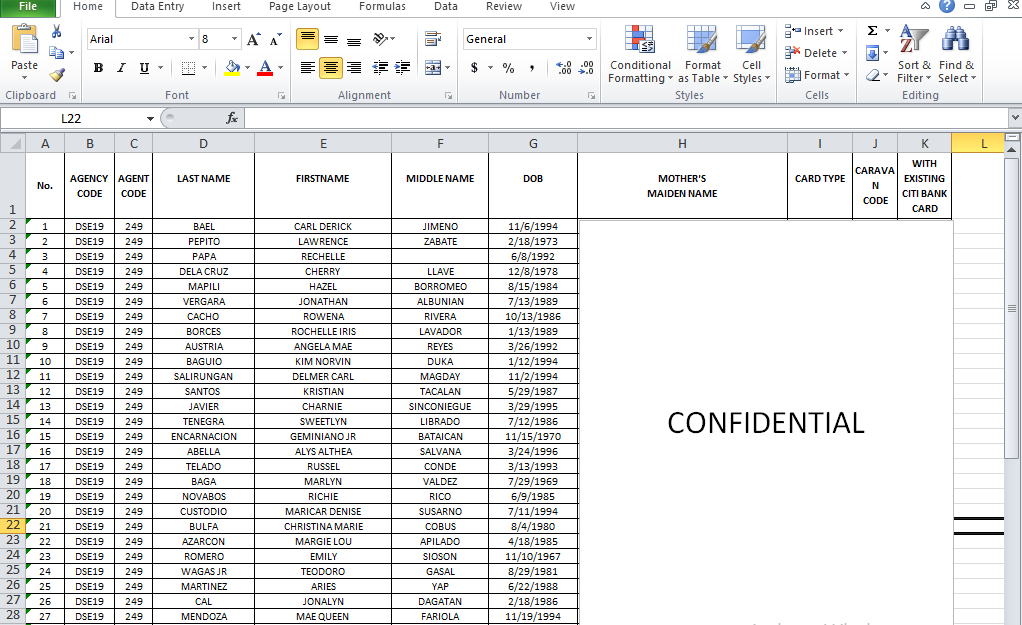Click the Merge & Center icon
This screenshot has height=625, width=1022.
click(x=433, y=67)
